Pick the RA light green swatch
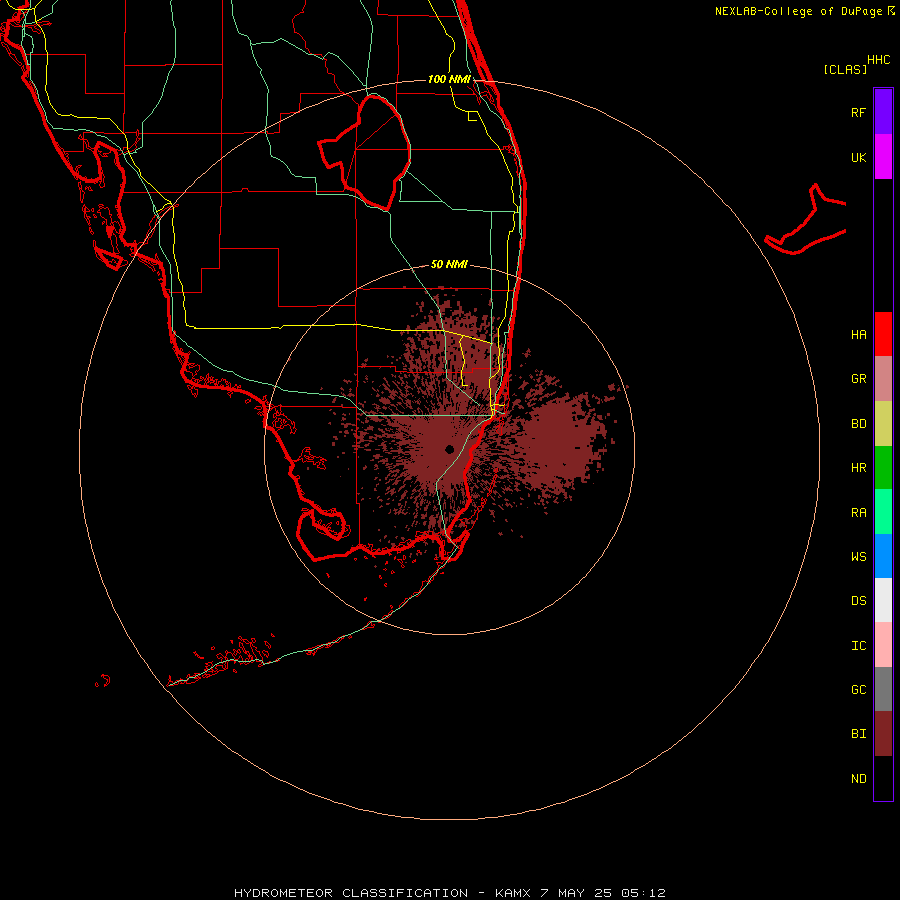900x900 pixels. tap(883, 512)
